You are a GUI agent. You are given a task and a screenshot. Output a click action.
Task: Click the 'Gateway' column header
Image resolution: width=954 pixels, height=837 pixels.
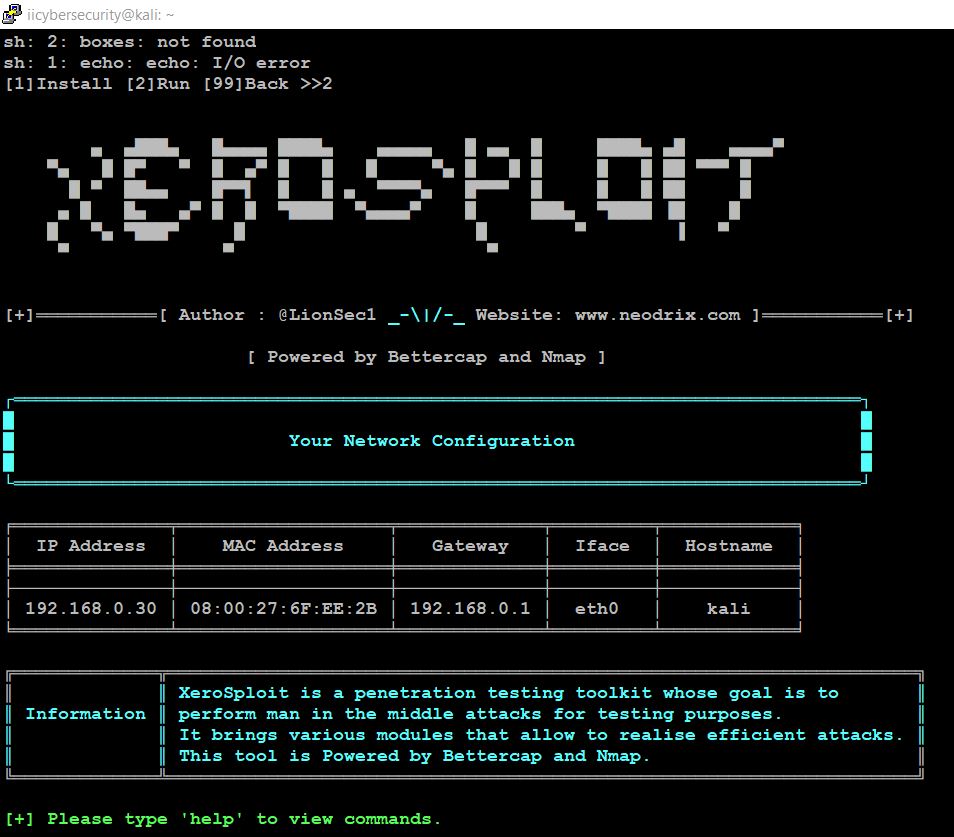(x=470, y=546)
